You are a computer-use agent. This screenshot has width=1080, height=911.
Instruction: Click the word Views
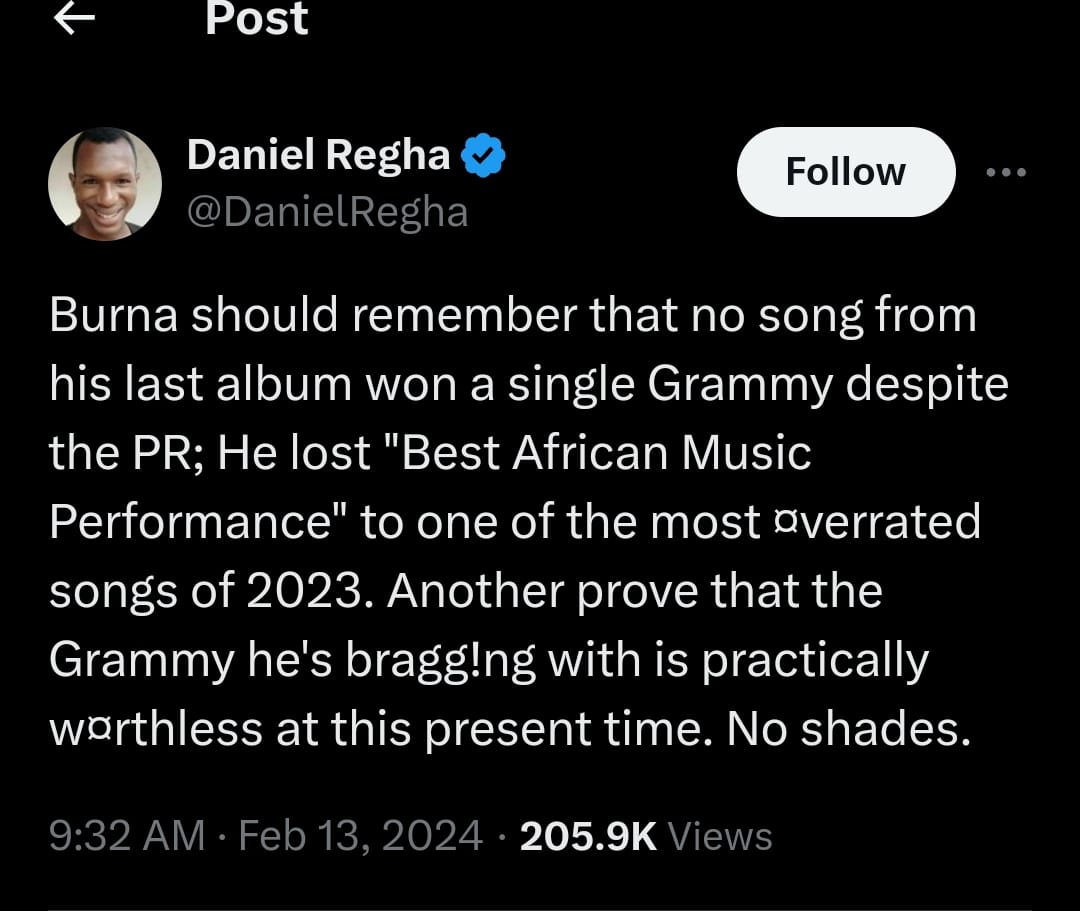[x=719, y=836]
